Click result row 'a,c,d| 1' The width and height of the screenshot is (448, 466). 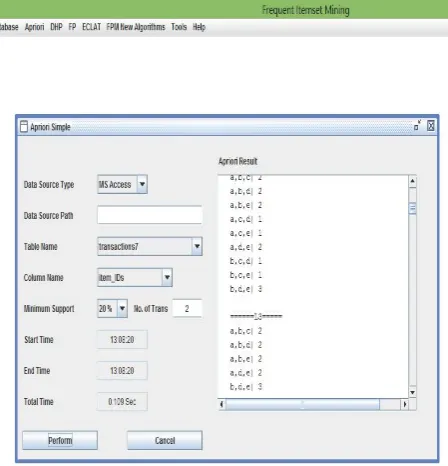pyautogui.click(x=246, y=219)
